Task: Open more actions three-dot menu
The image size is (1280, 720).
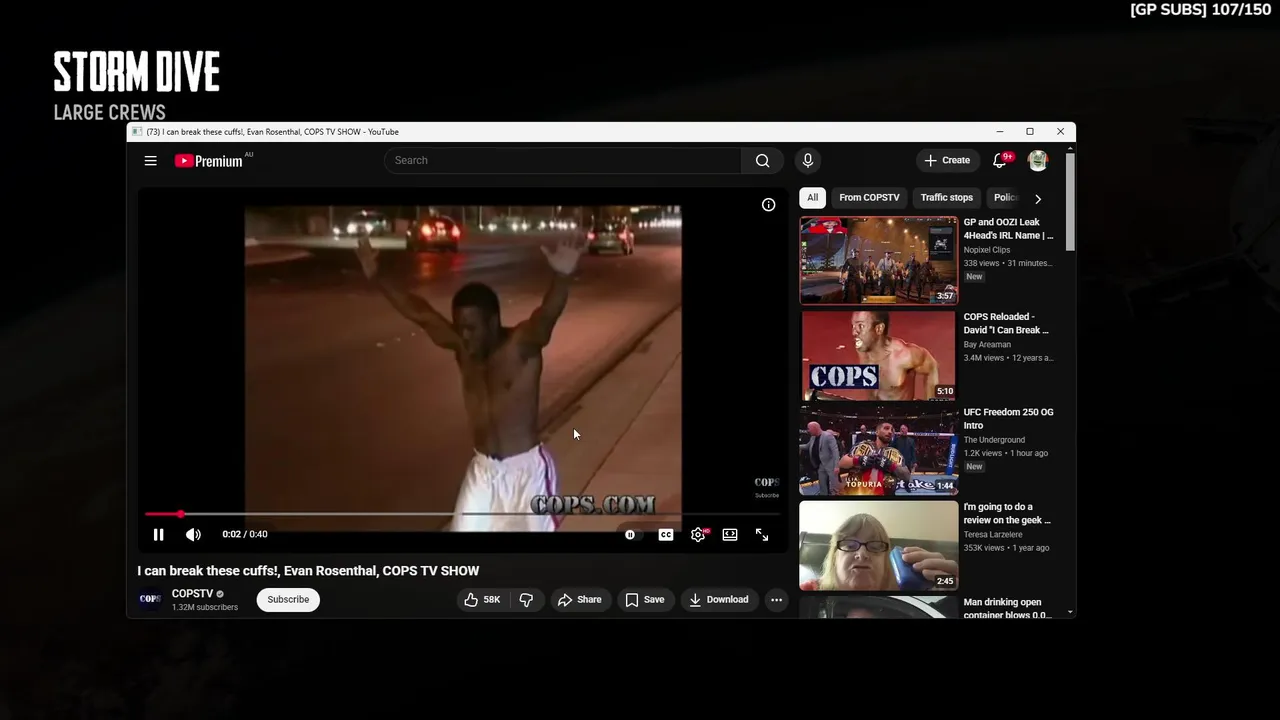Action: [776, 600]
